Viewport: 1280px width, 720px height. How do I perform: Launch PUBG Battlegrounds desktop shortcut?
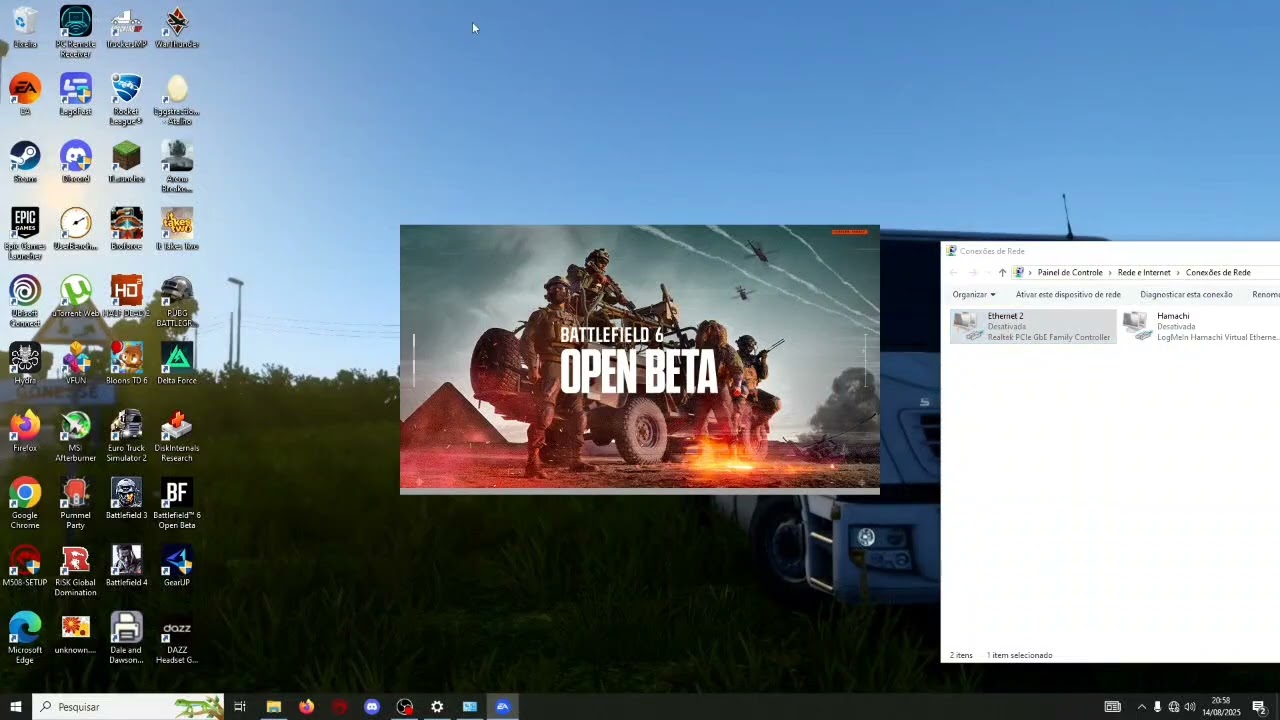point(177,301)
